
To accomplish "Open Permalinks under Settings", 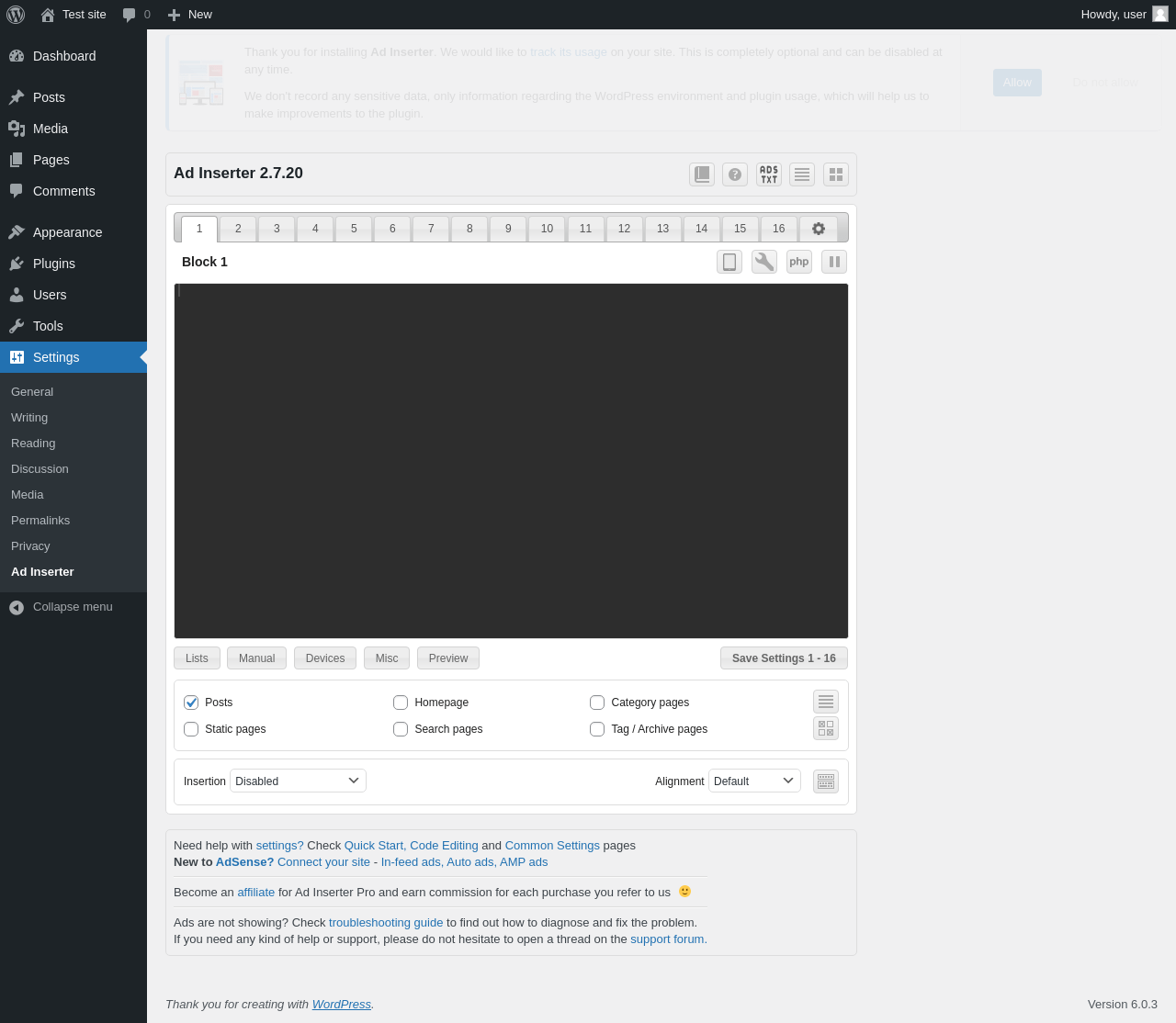I will pyautogui.click(x=40, y=521).
